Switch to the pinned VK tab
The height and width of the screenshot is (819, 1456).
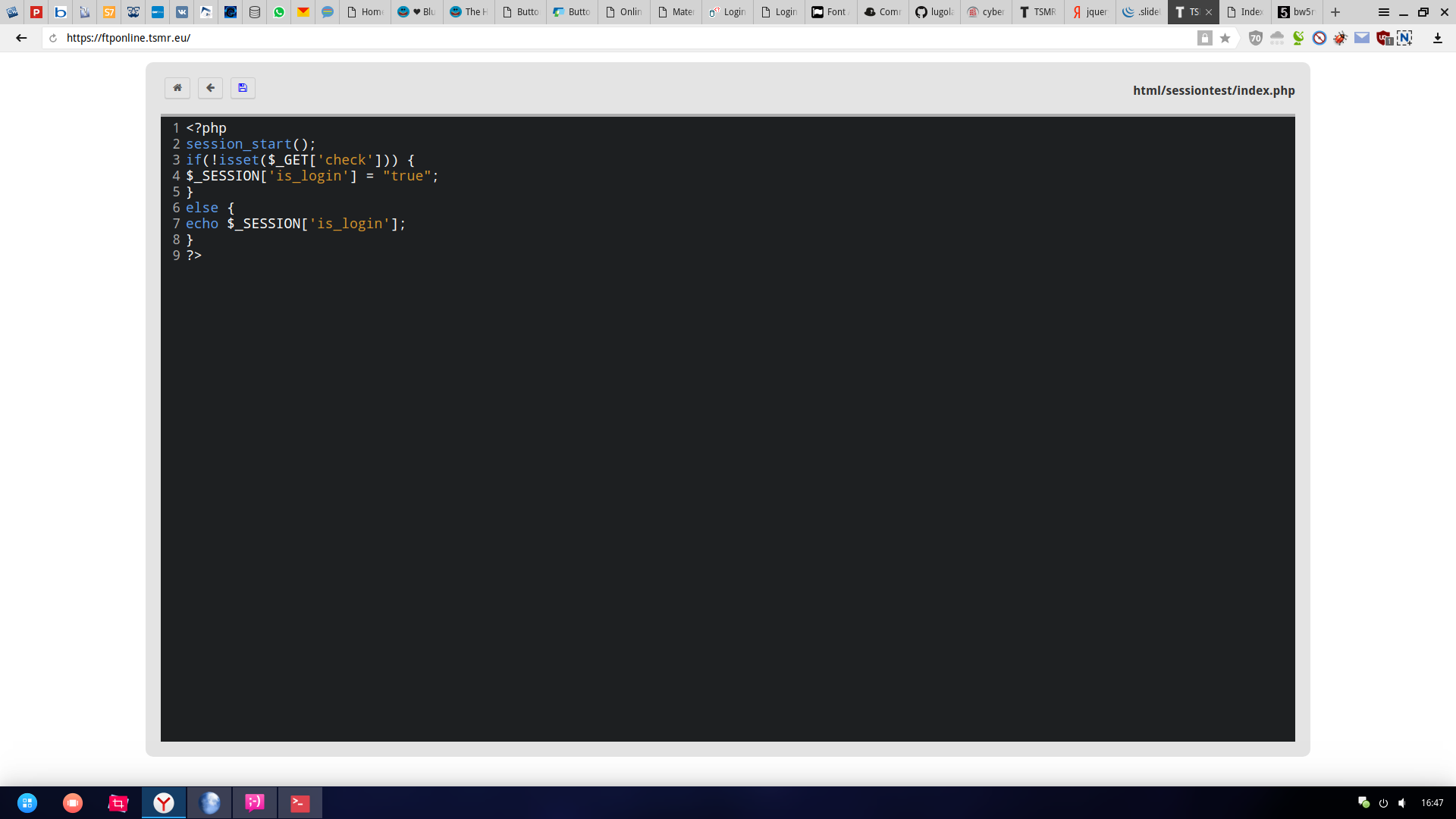182,12
